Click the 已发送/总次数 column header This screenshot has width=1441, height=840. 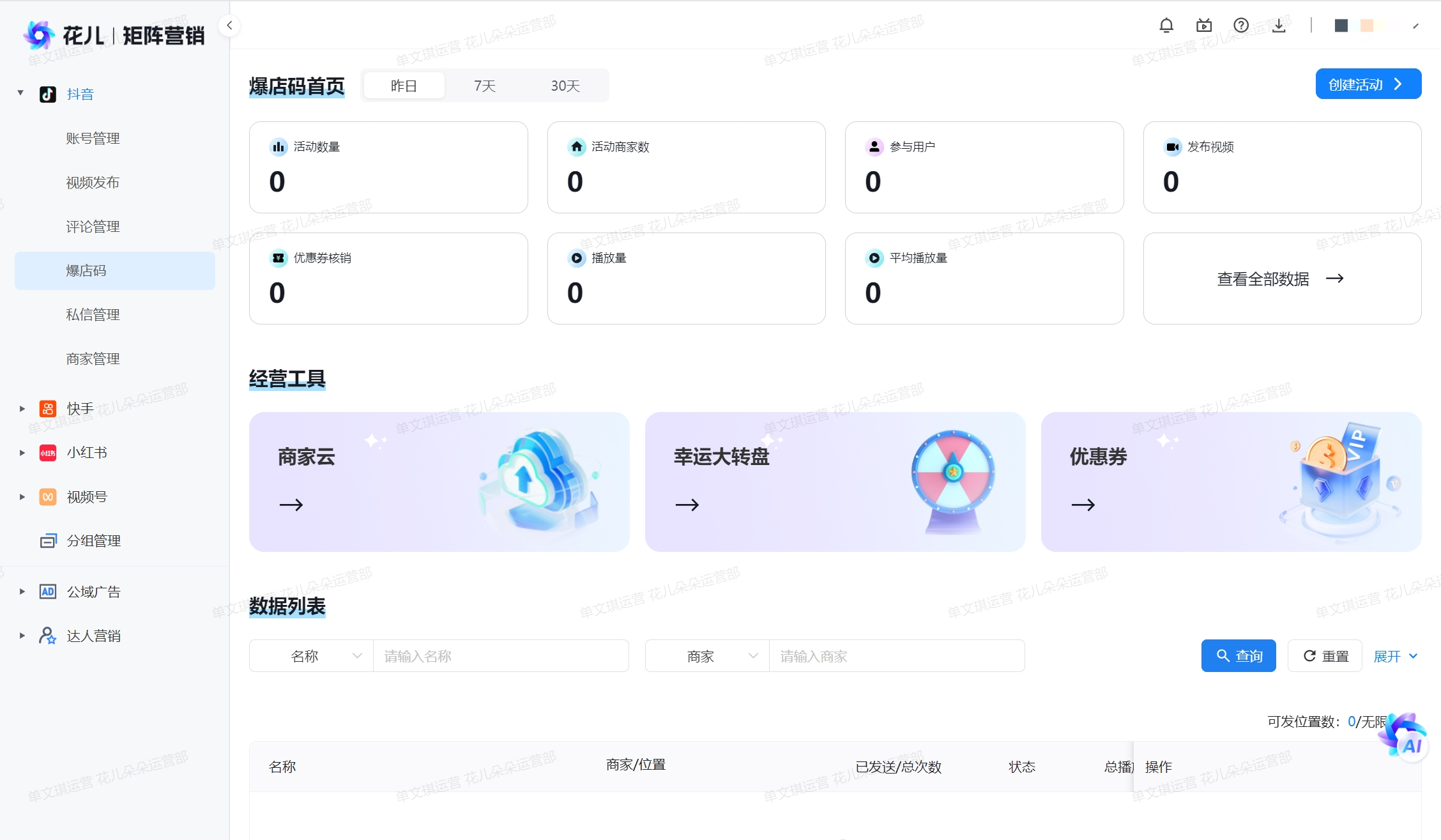click(x=899, y=767)
